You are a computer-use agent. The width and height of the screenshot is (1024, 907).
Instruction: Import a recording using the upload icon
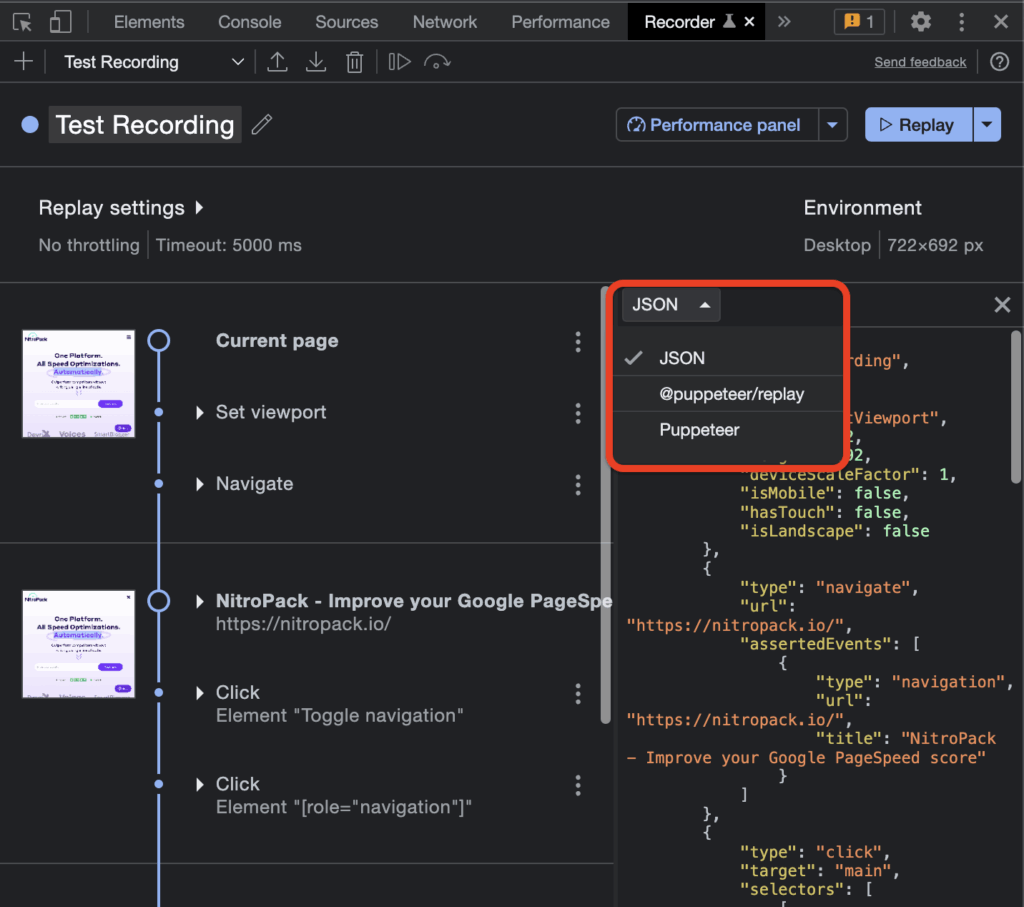click(278, 61)
